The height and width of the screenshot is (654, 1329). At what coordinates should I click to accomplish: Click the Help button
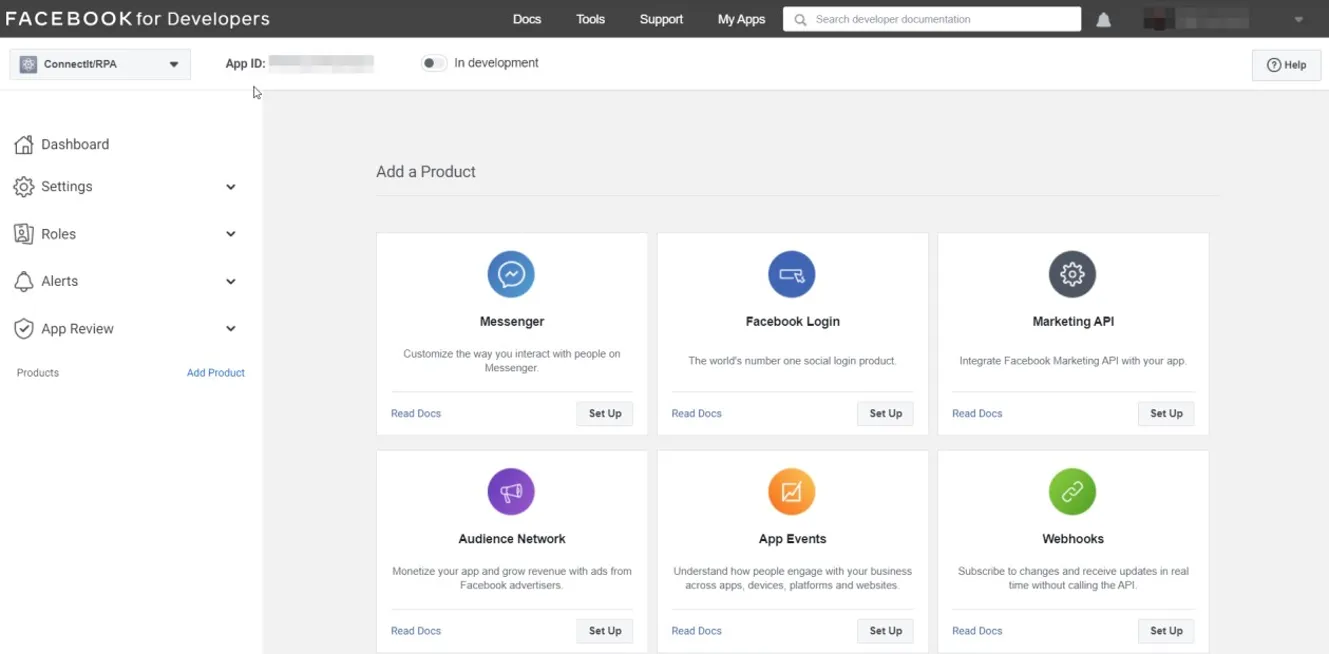tap(1286, 65)
